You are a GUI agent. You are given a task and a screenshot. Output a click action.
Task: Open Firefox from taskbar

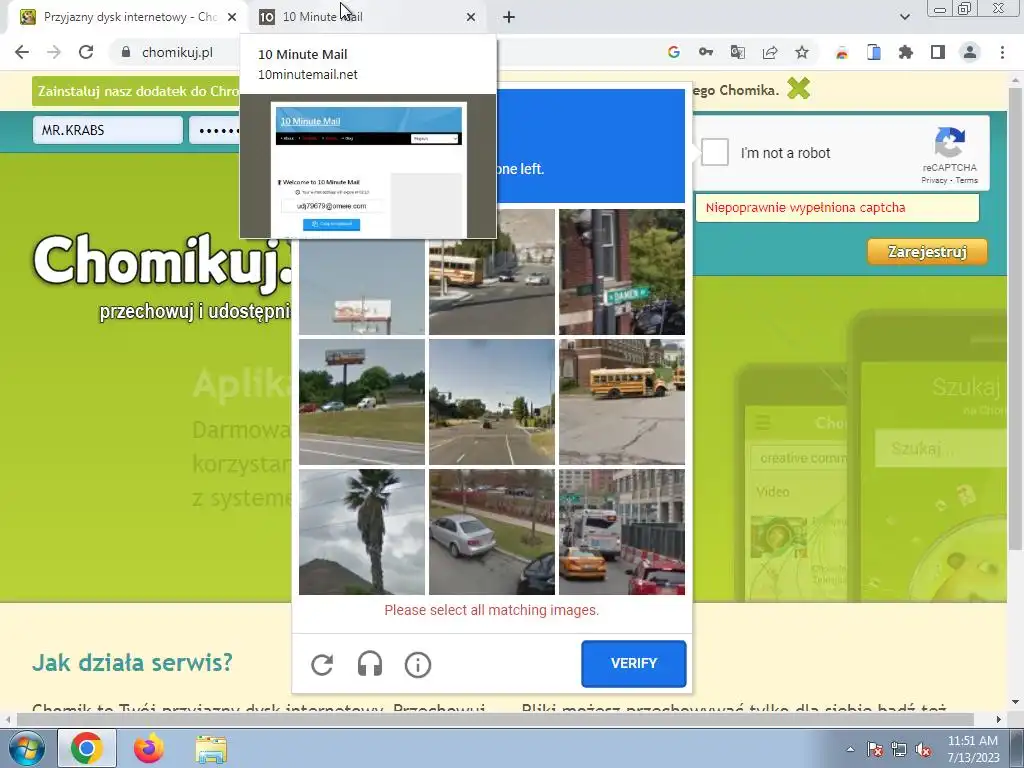(x=149, y=748)
